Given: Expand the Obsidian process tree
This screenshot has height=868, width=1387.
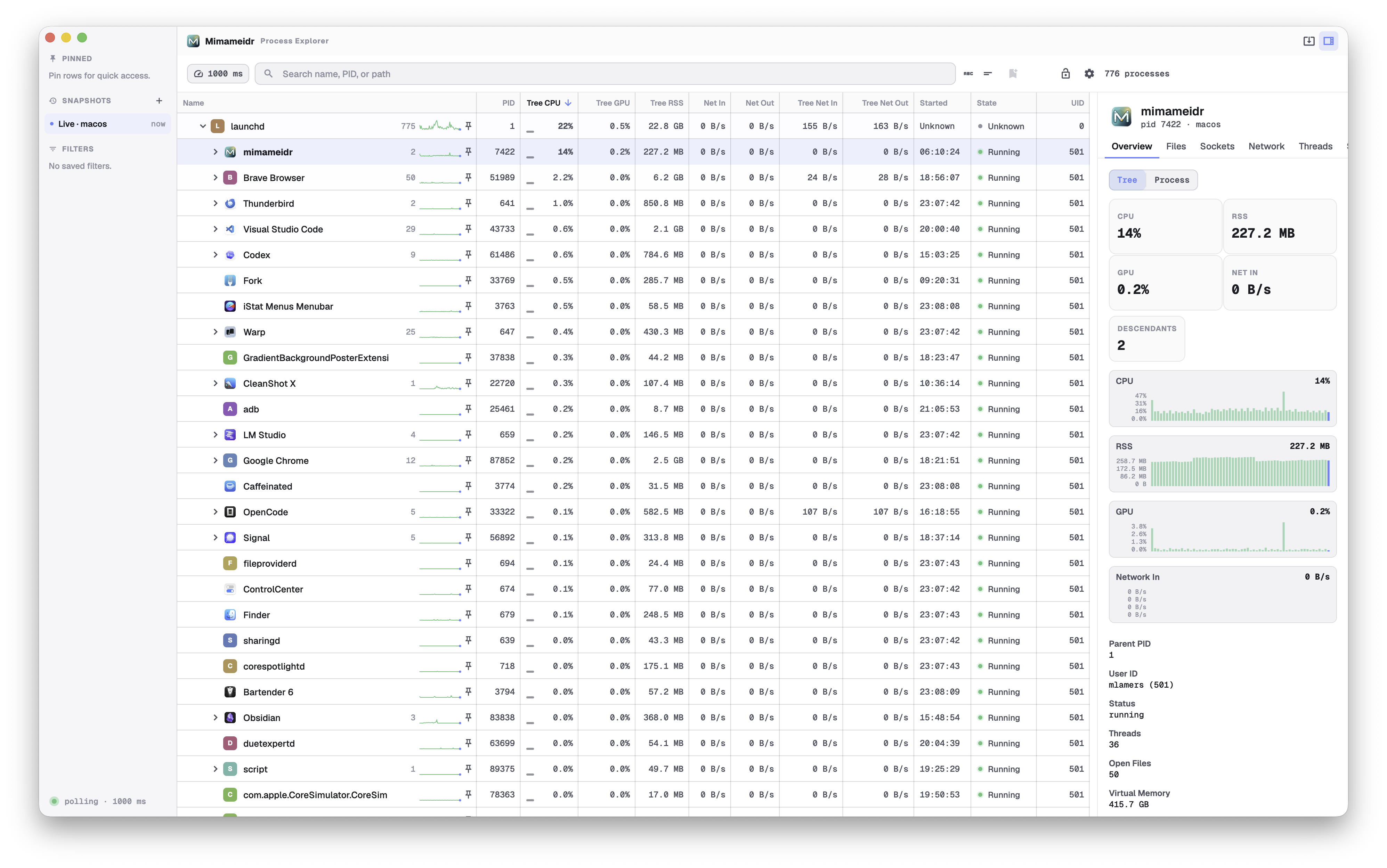Looking at the screenshot, I should coord(216,718).
